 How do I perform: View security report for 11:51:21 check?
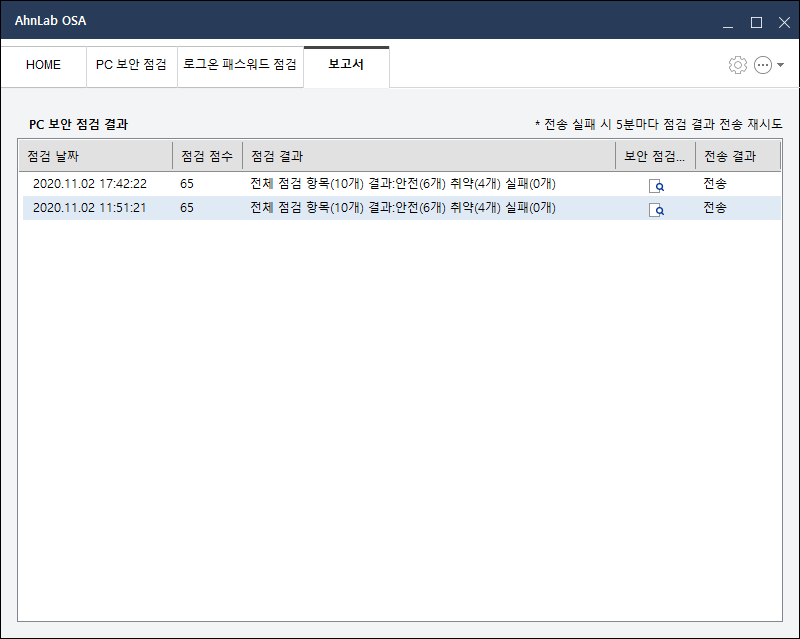coord(656,210)
